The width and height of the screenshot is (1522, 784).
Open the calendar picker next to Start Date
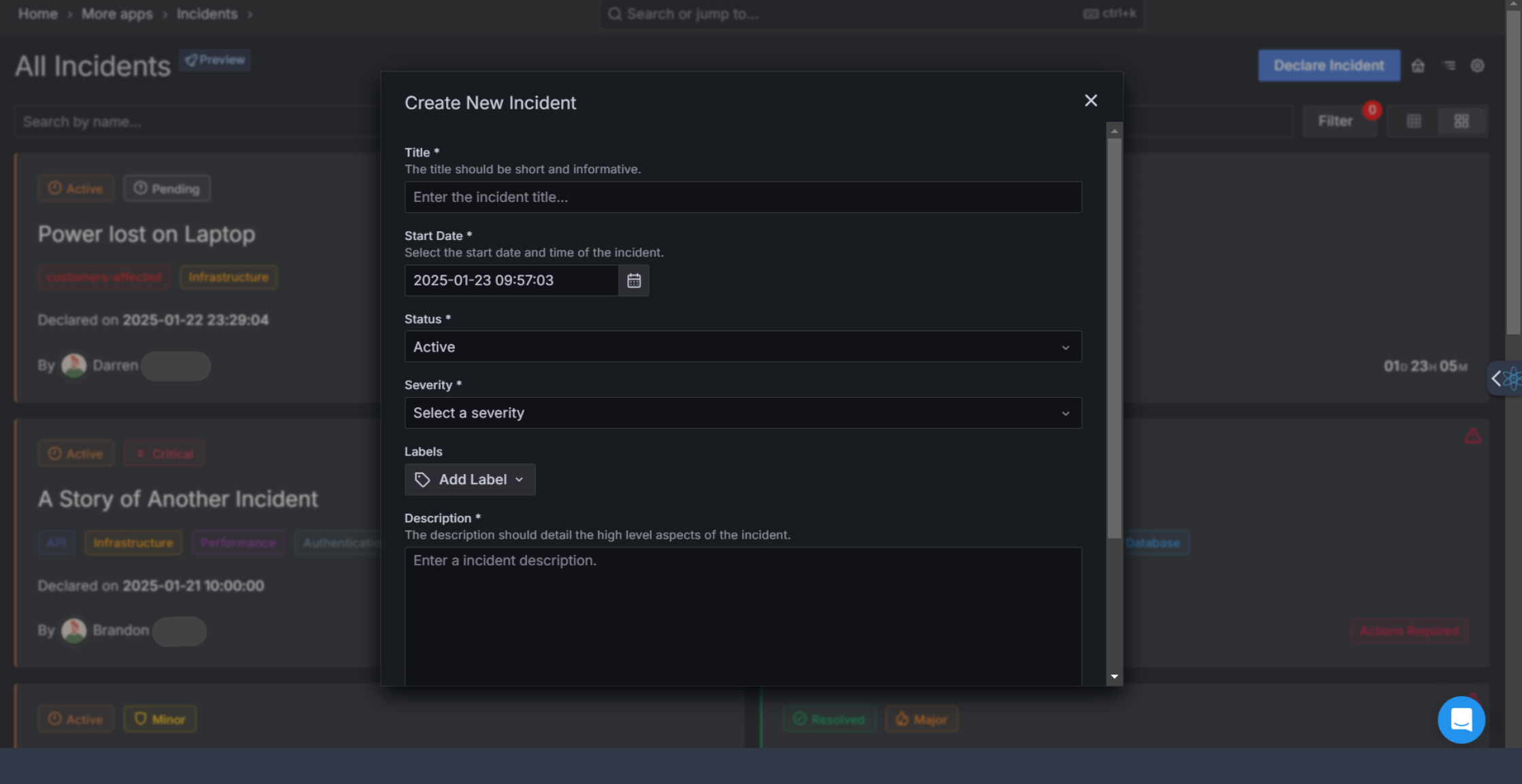pyautogui.click(x=633, y=280)
